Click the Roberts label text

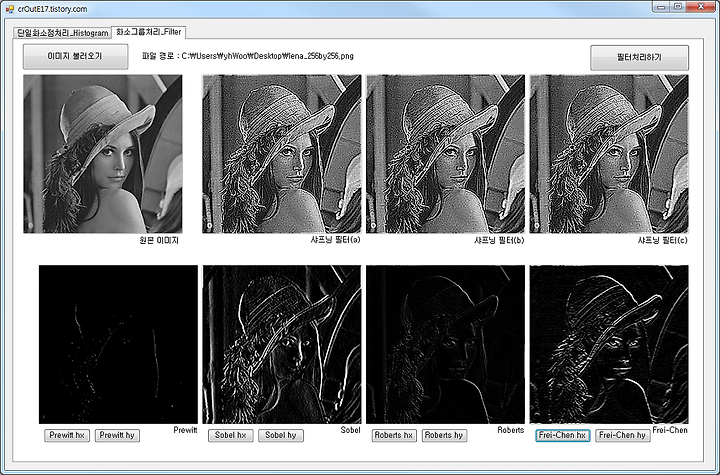pyautogui.click(x=511, y=430)
